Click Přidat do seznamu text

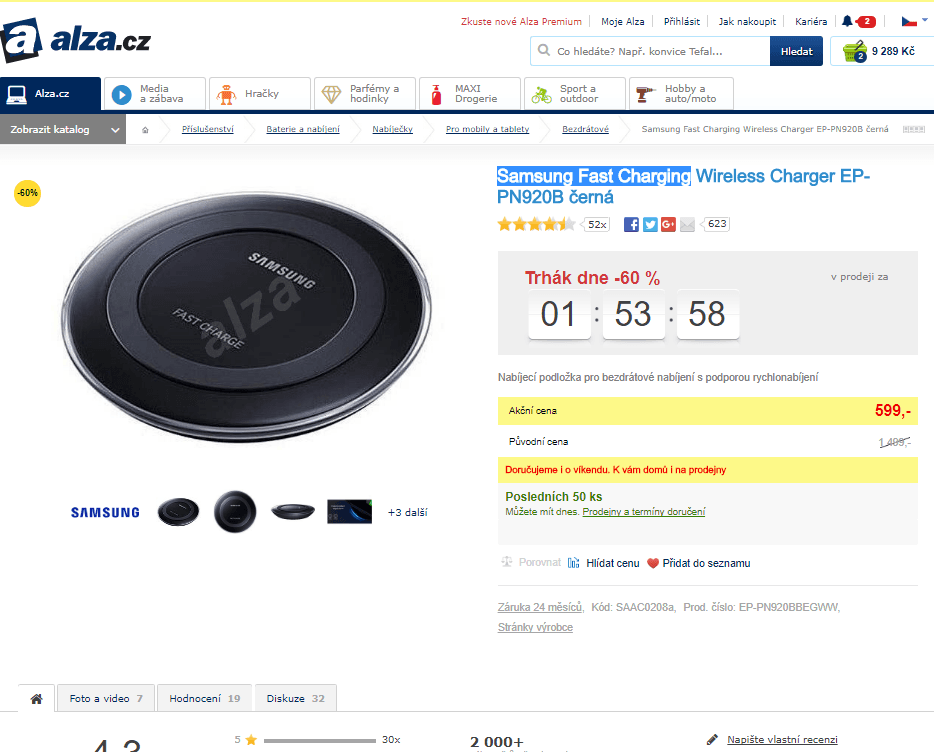(x=706, y=563)
